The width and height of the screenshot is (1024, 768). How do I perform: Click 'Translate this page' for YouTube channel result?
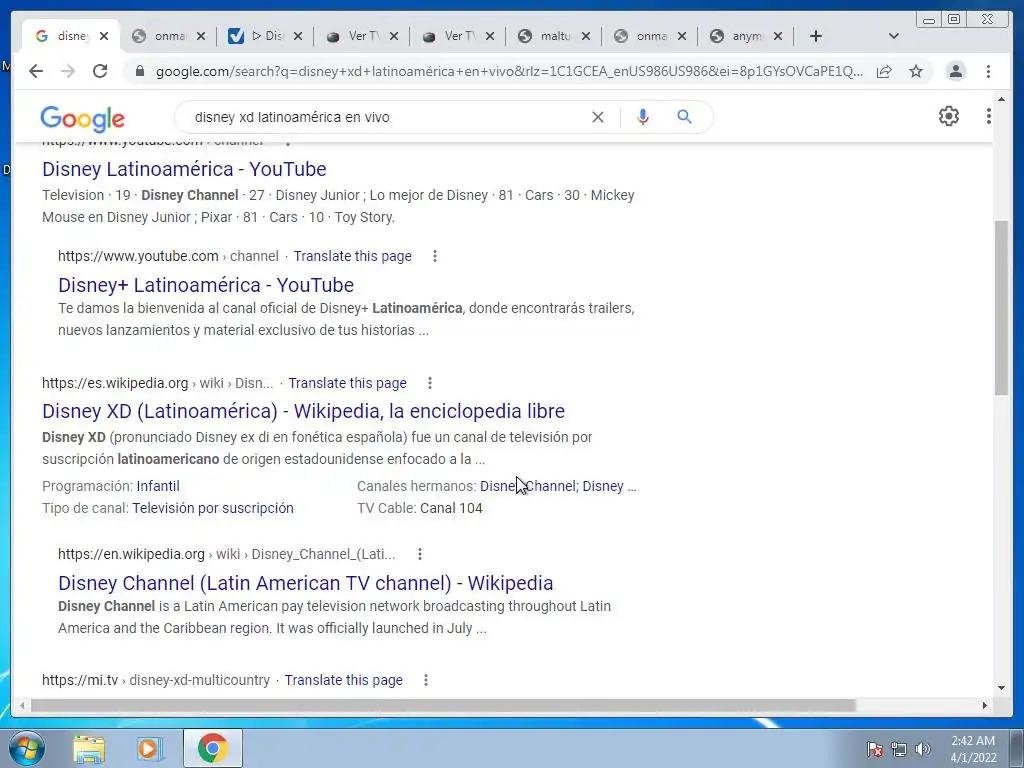point(353,257)
